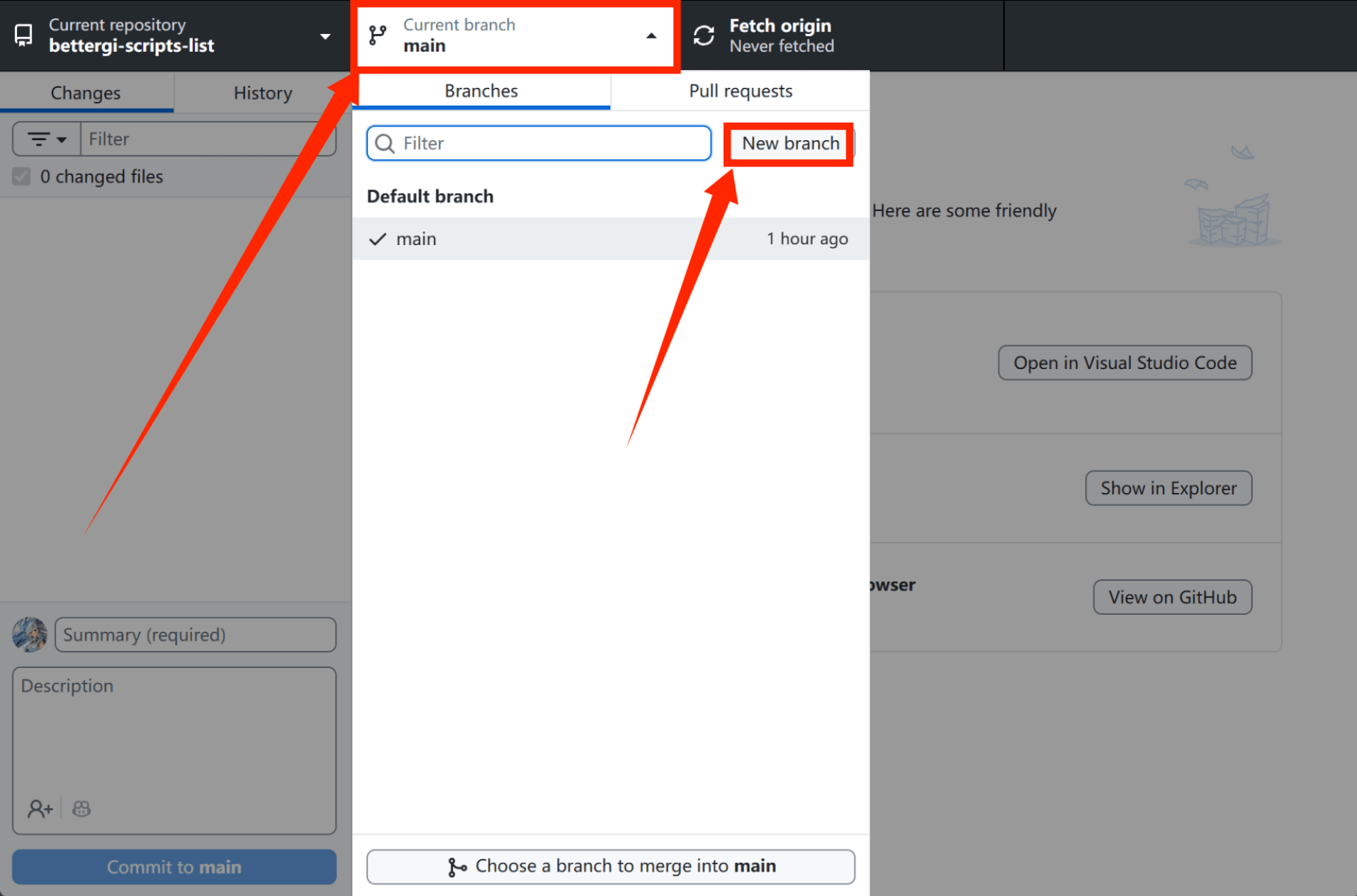
Task: Toggle the 0 changed files checkbox
Action: coord(21,176)
